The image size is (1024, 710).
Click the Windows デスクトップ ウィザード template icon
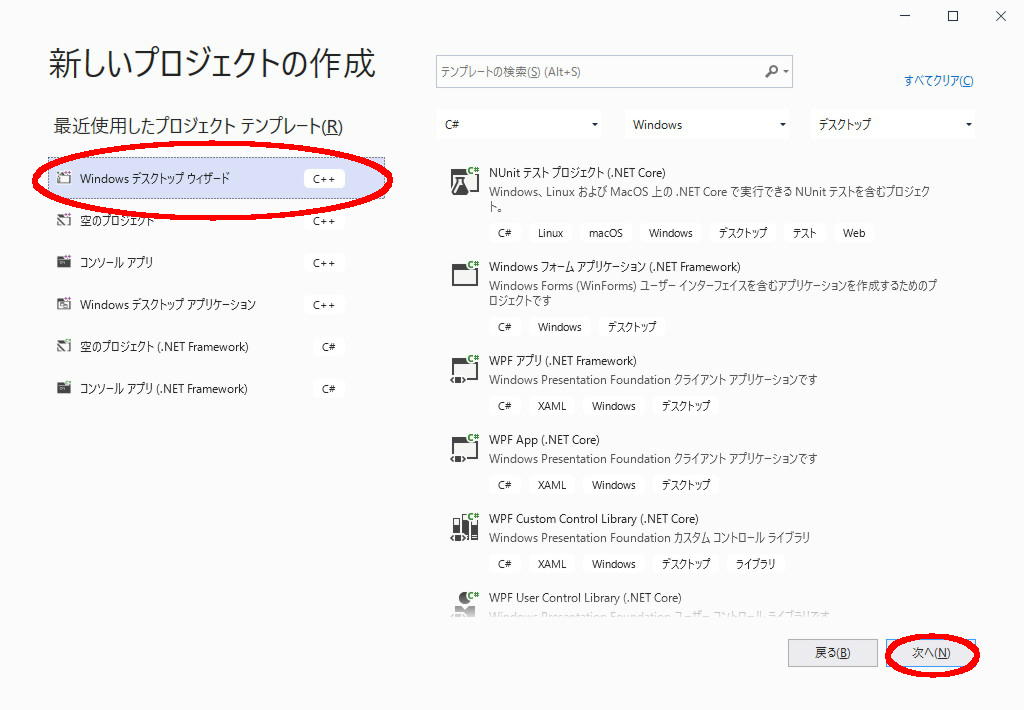tap(63, 178)
